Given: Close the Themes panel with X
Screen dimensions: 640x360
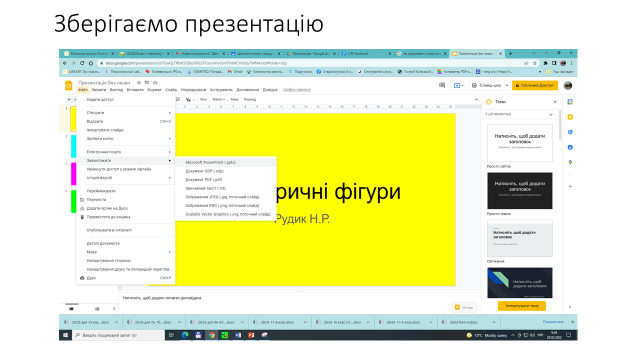Looking at the screenshot, I should tap(555, 102).
